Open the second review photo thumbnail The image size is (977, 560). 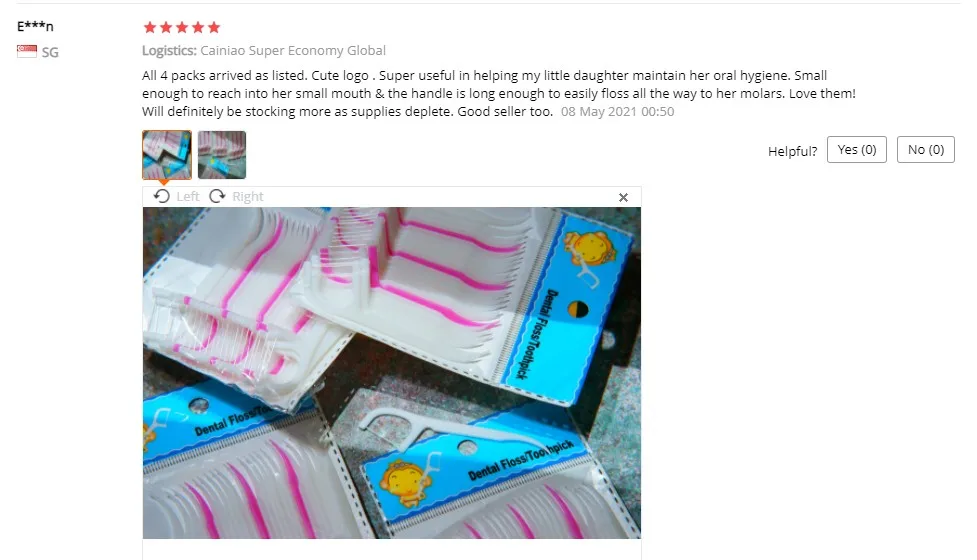pos(222,154)
